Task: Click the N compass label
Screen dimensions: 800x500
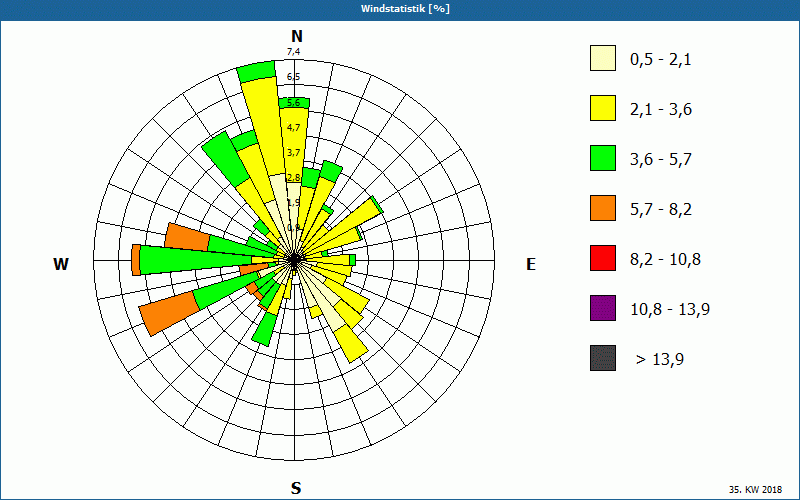Action: [x=296, y=36]
